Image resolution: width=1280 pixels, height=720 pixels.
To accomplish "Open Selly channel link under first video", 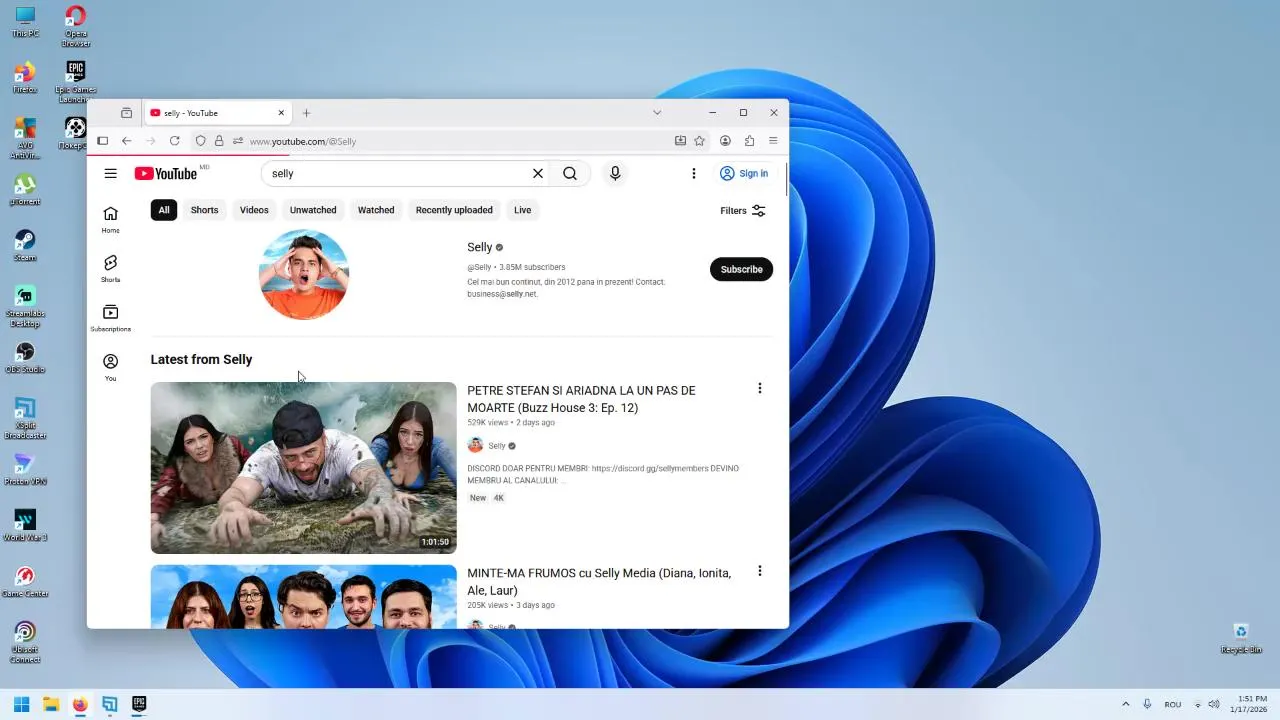I will pos(496,446).
